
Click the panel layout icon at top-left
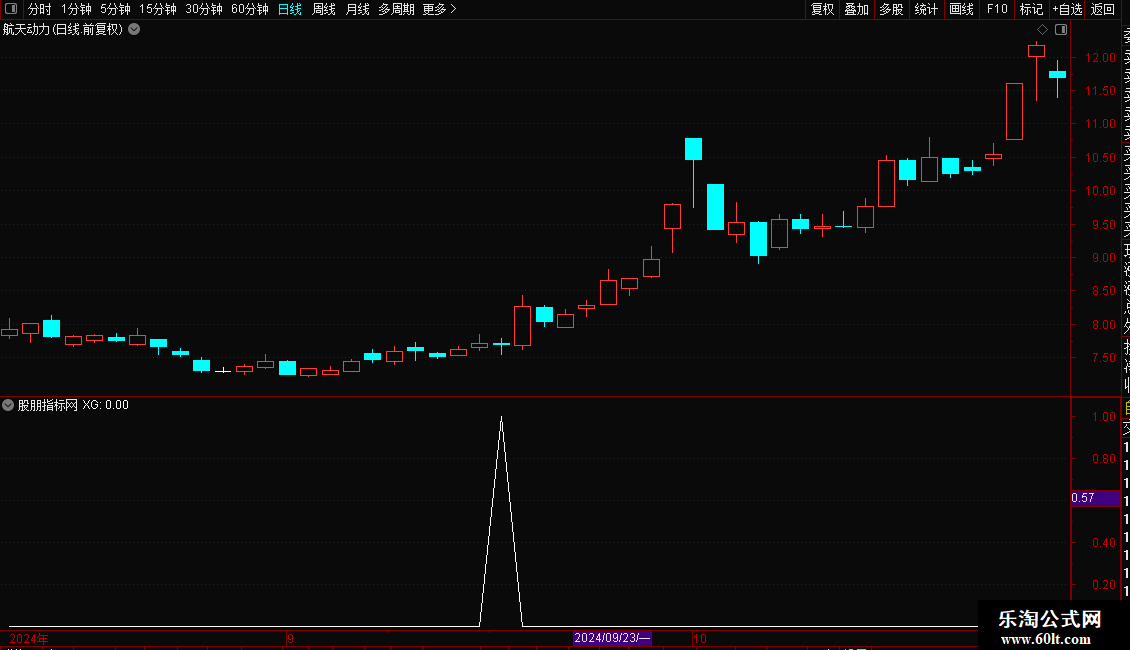point(11,9)
